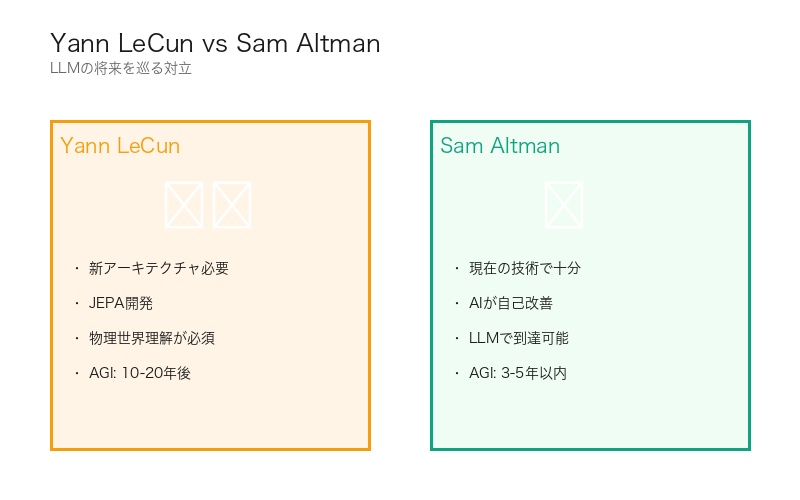Image resolution: width=800 pixels, height=500 pixels.
Task: Click the orange Yann LeCun heading
Action: [x=120, y=146]
